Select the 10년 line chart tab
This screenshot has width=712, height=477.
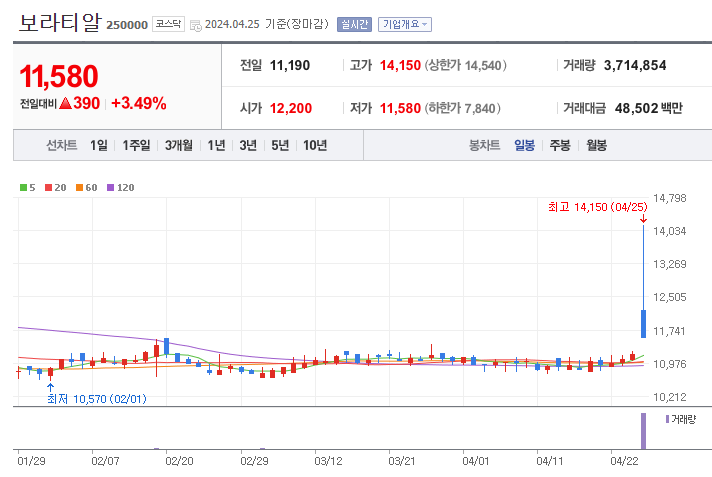tap(315, 145)
